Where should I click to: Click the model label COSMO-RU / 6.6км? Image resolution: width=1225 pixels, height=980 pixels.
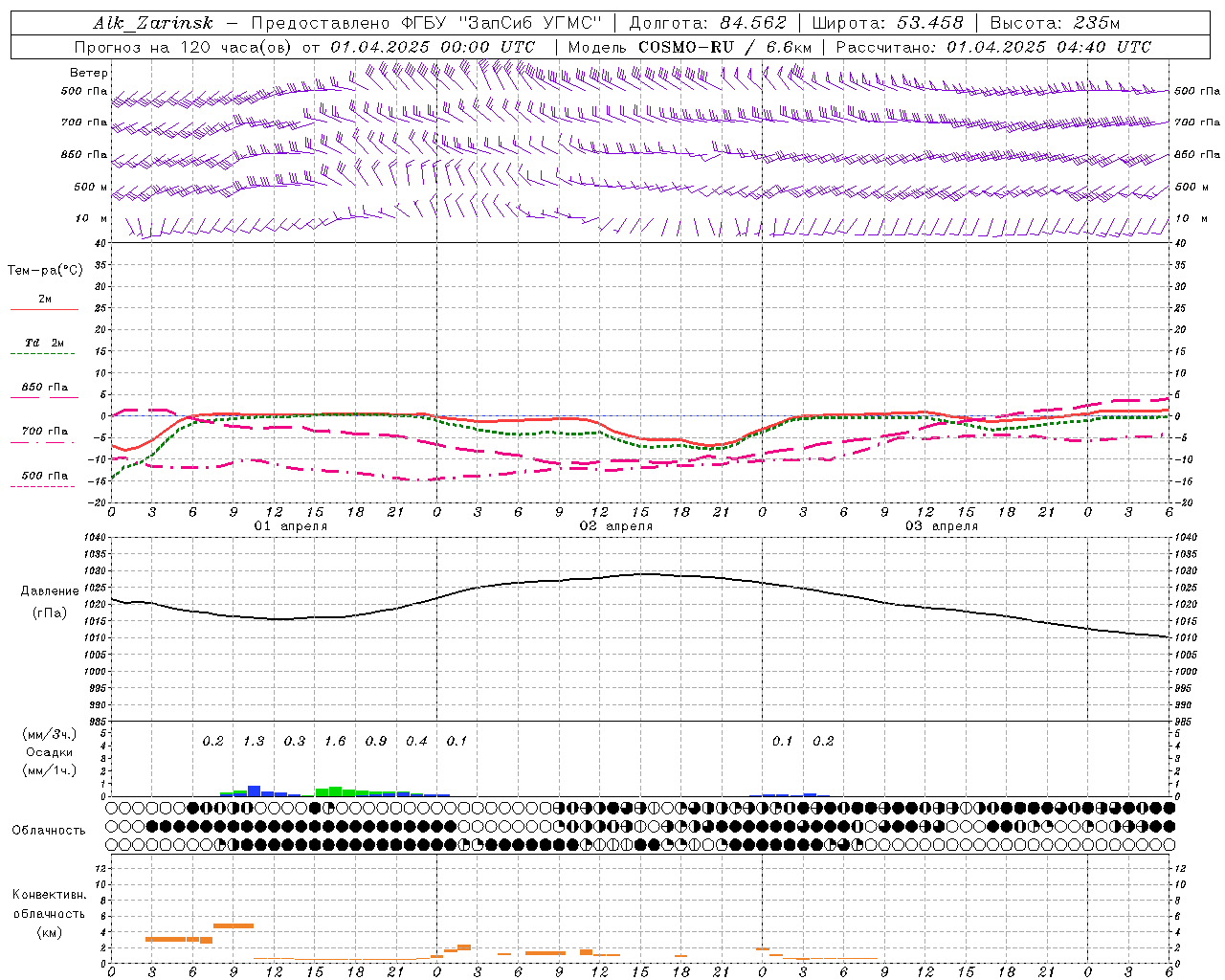(724, 47)
